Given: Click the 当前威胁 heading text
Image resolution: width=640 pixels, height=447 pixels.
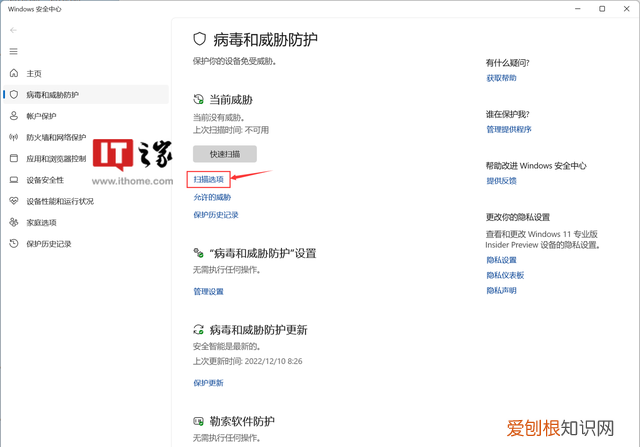Looking at the screenshot, I should (231, 100).
